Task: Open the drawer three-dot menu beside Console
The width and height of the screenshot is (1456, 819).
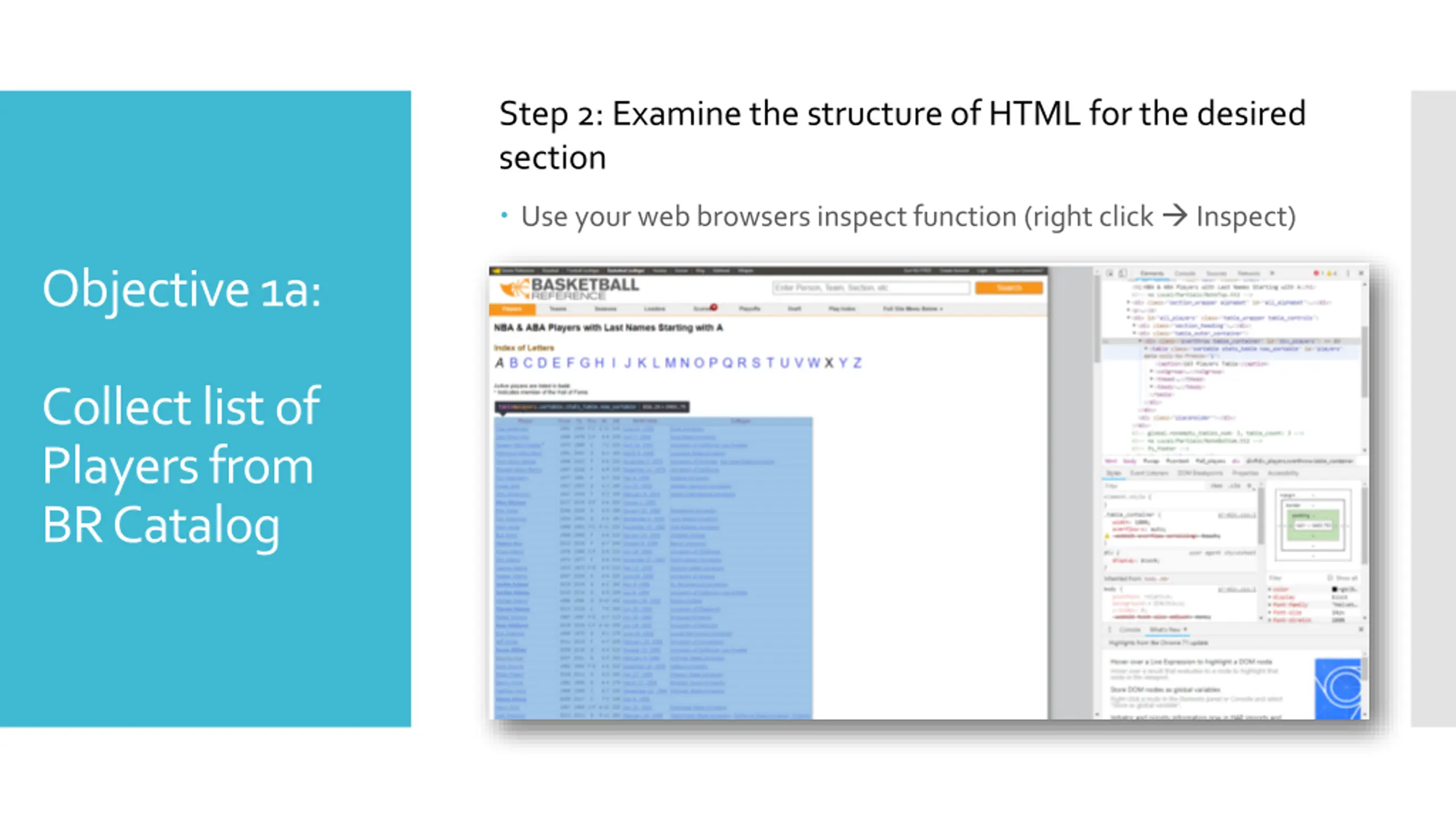Action: 1110,630
